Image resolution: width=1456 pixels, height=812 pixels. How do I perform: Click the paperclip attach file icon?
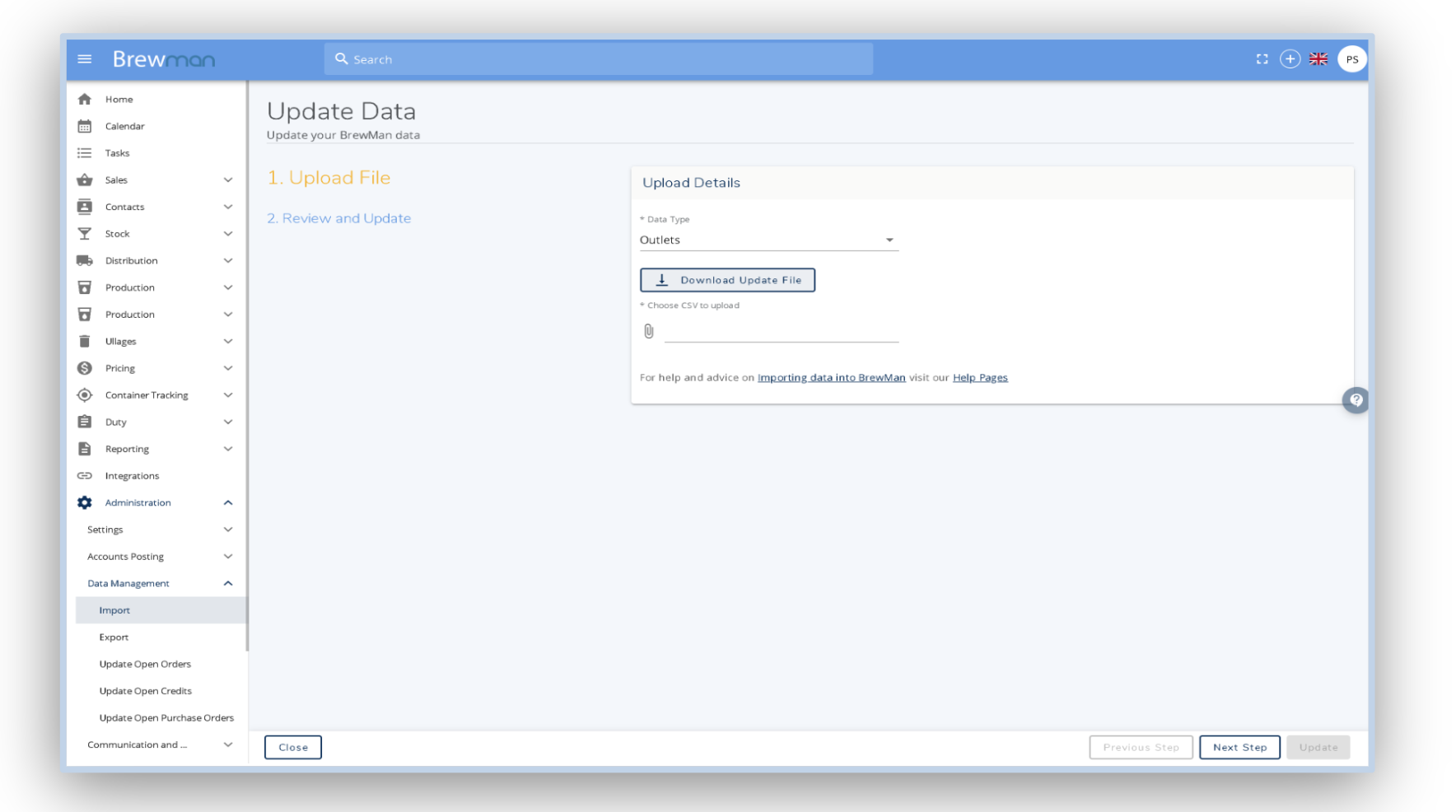tap(649, 331)
